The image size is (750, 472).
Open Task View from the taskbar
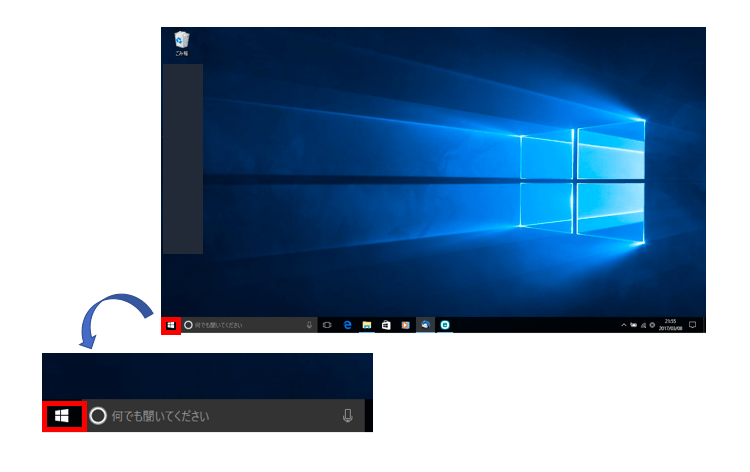(327, 325)
